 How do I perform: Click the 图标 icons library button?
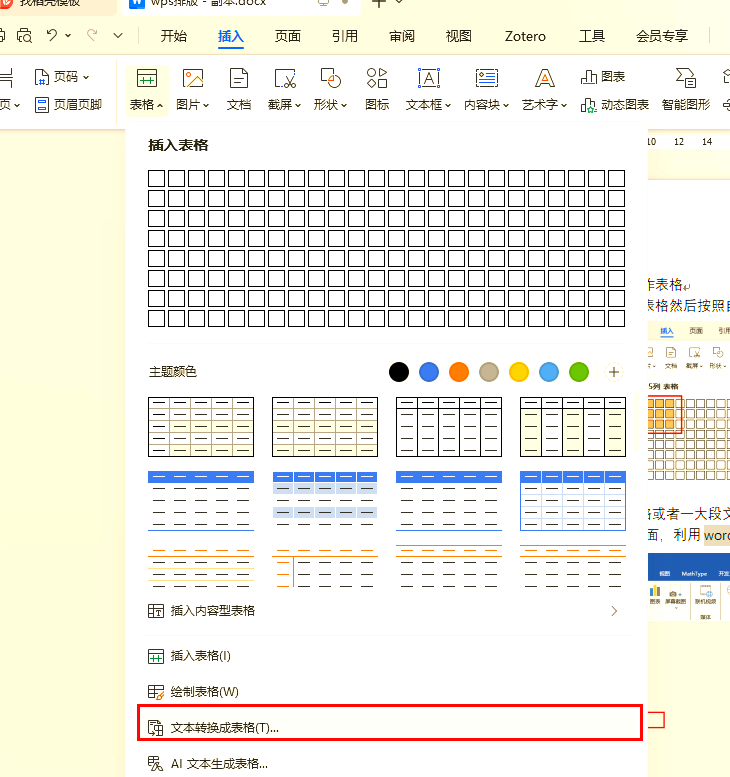click(377, 90)
